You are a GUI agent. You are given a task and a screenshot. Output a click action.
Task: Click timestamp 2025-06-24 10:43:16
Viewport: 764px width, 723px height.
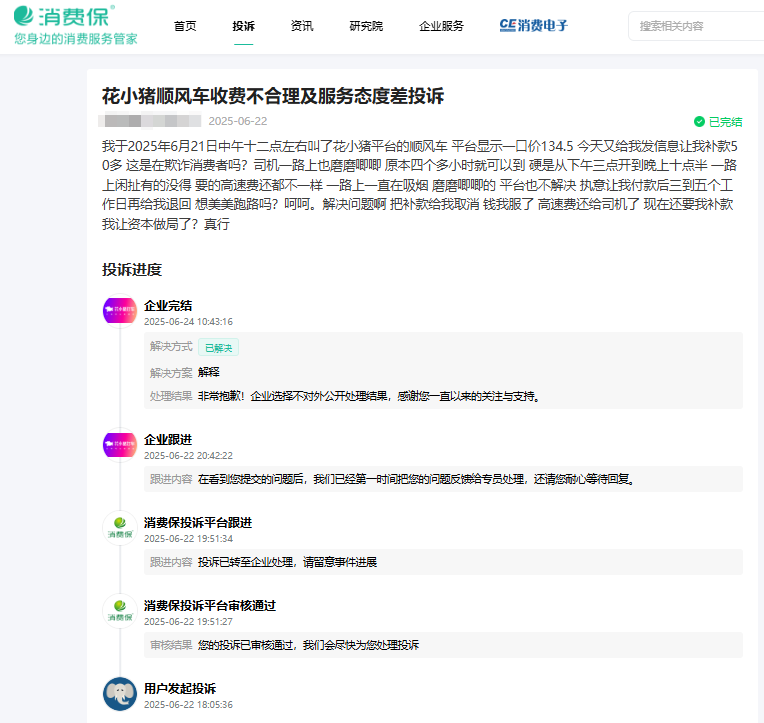coord(188,322)
